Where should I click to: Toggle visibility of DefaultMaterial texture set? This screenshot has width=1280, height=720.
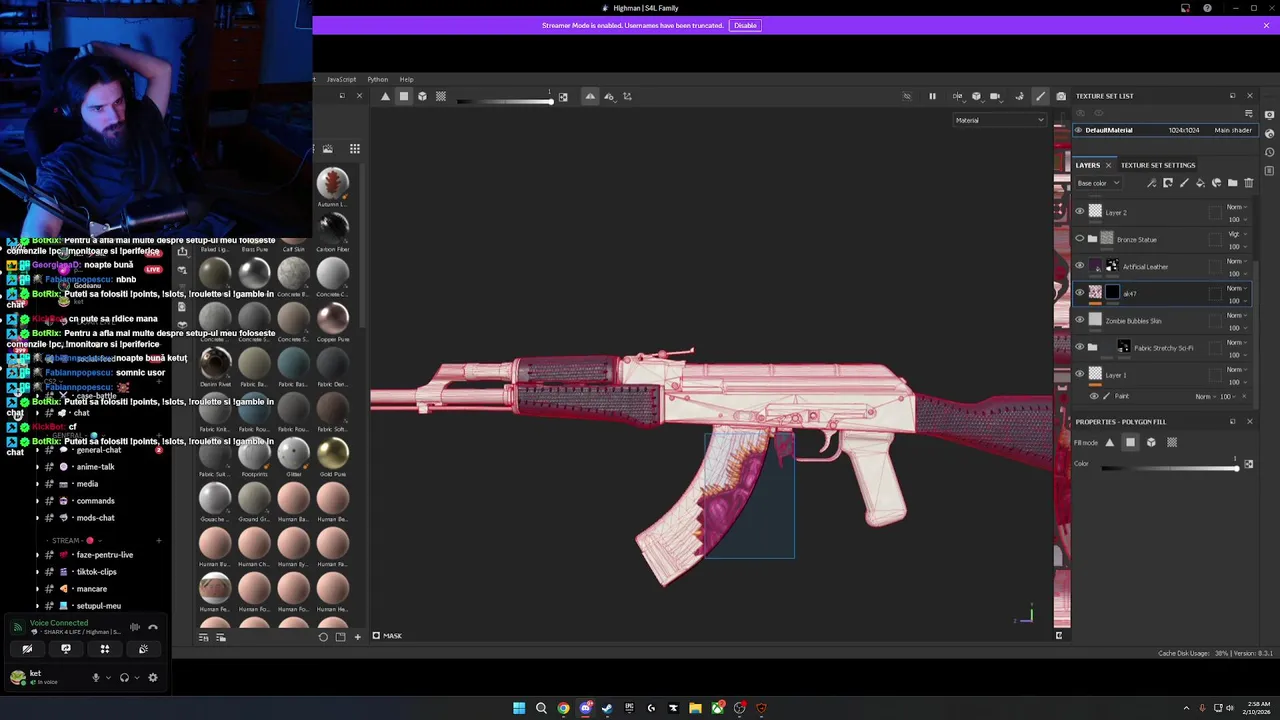click(1078, 130)
